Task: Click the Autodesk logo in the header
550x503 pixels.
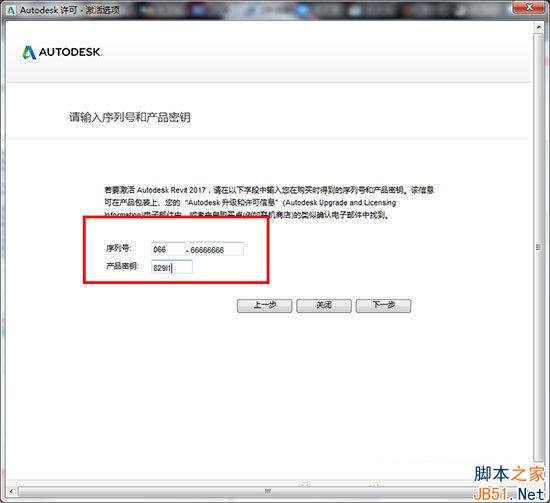Action: 62,52
